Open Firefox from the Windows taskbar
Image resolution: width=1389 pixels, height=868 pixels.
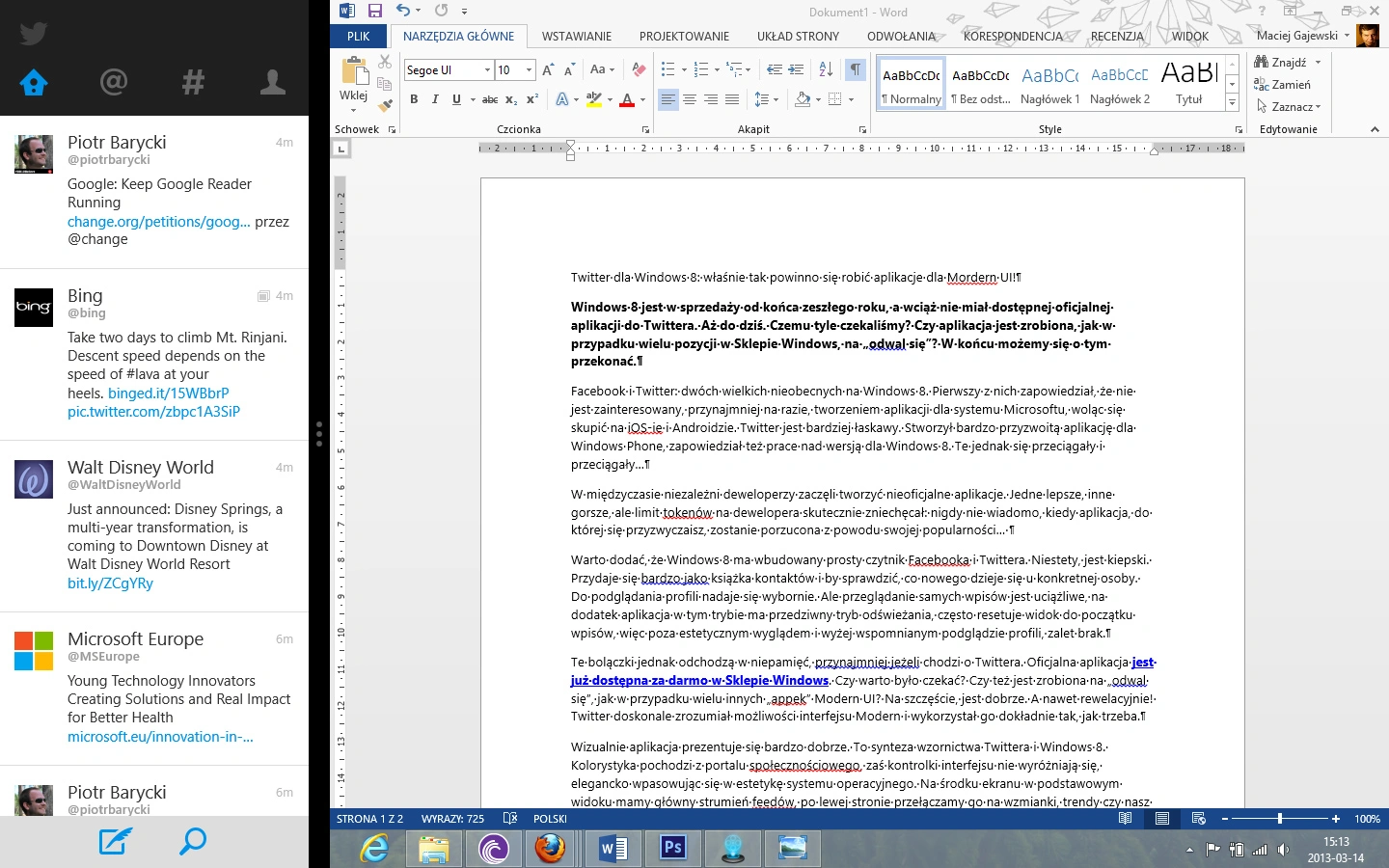550,849
